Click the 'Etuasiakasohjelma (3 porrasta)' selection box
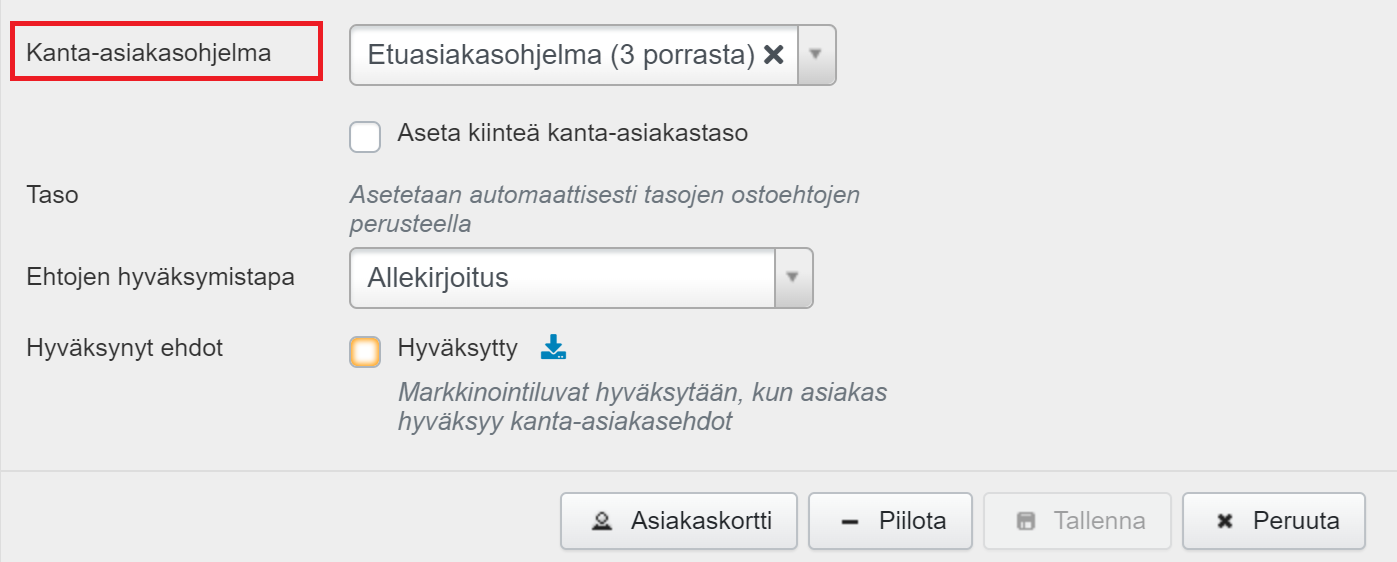The height and width of the screenshot is (562, 1397). click(x=560, y=55)
